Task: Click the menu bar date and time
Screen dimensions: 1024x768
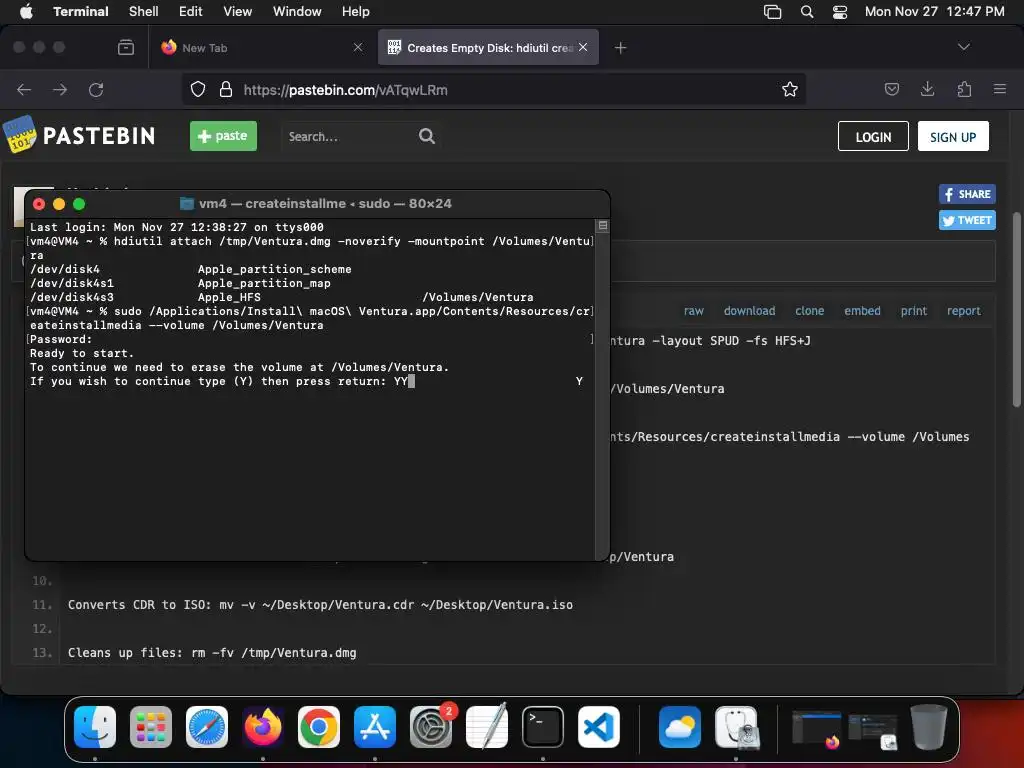Action: tap(935, 11)
